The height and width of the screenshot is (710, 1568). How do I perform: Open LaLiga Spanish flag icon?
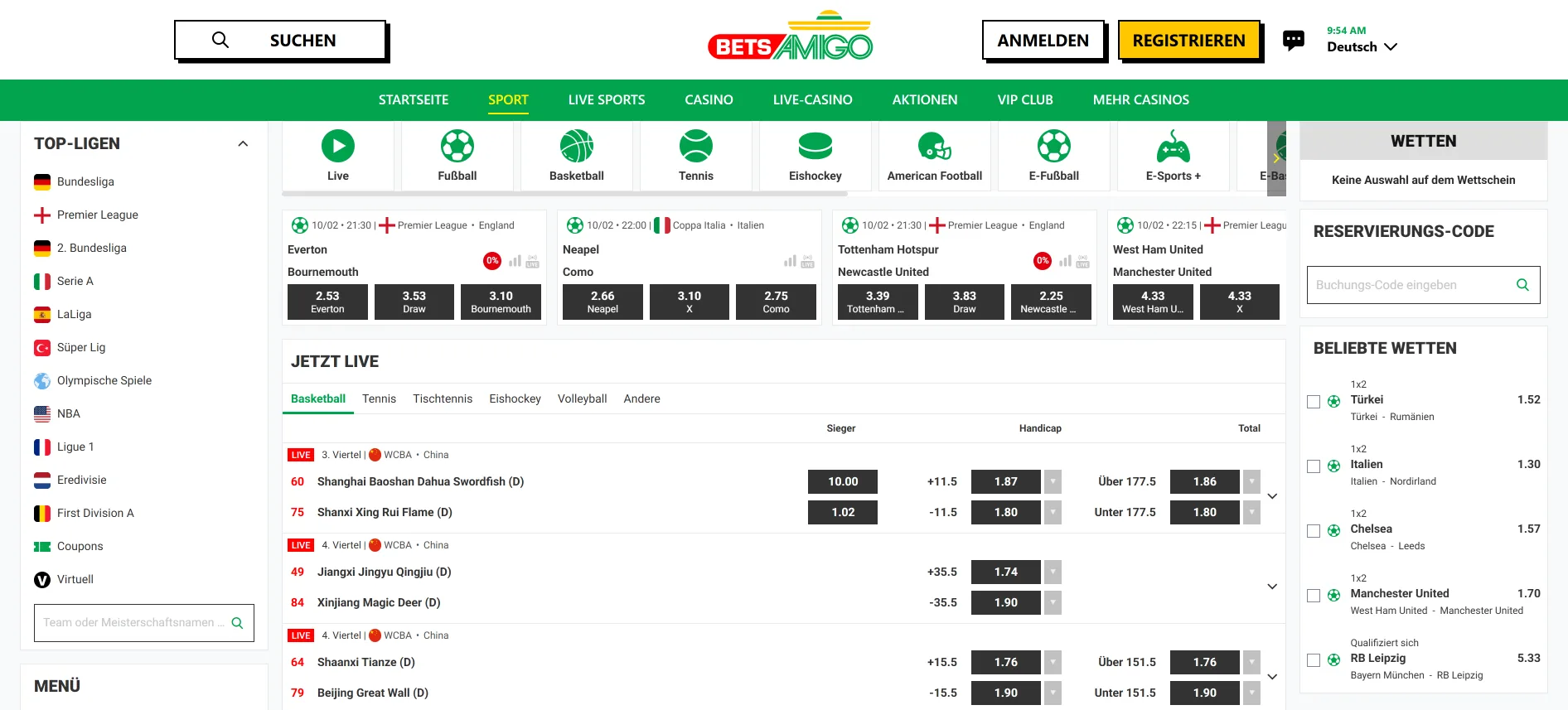[42, 314]
